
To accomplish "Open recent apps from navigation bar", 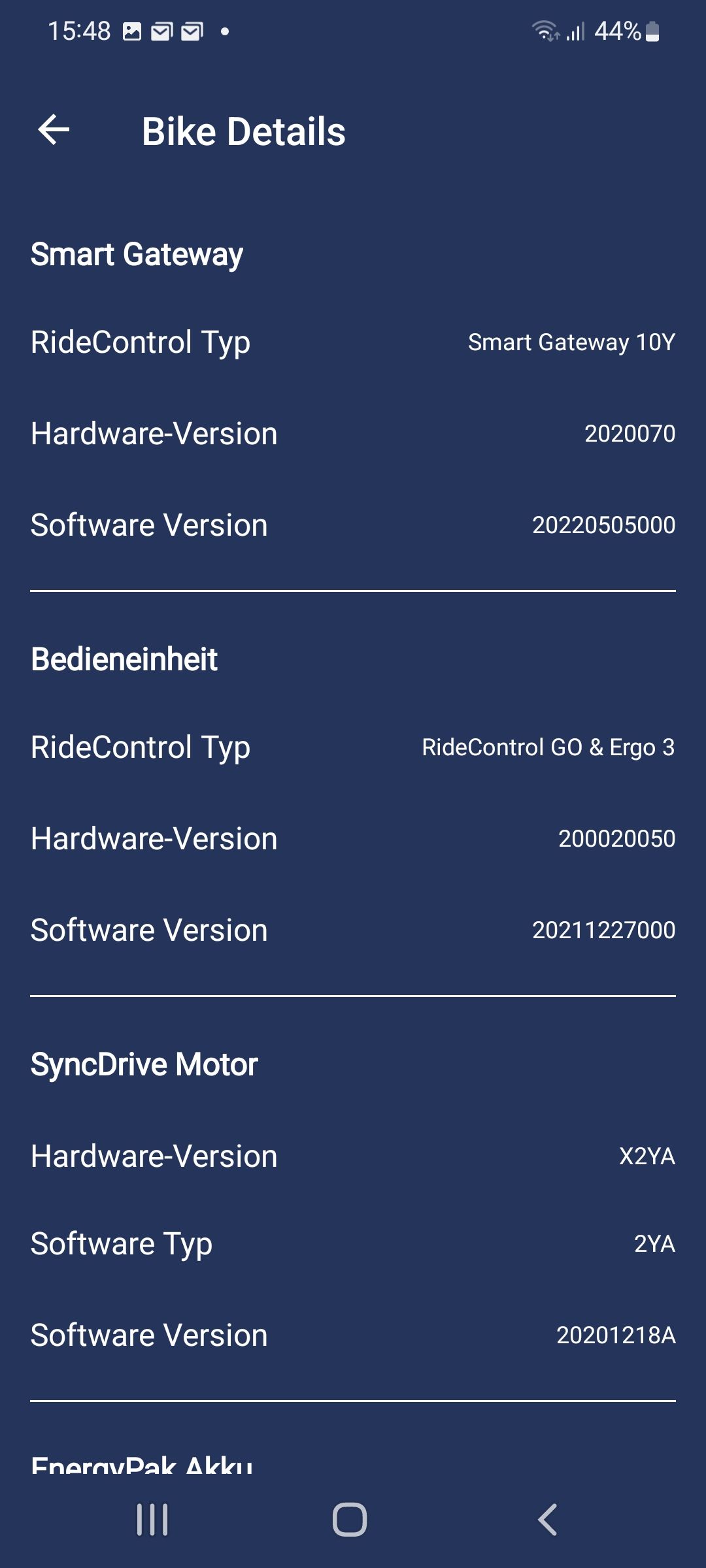I will click(x=152, y=1519).
